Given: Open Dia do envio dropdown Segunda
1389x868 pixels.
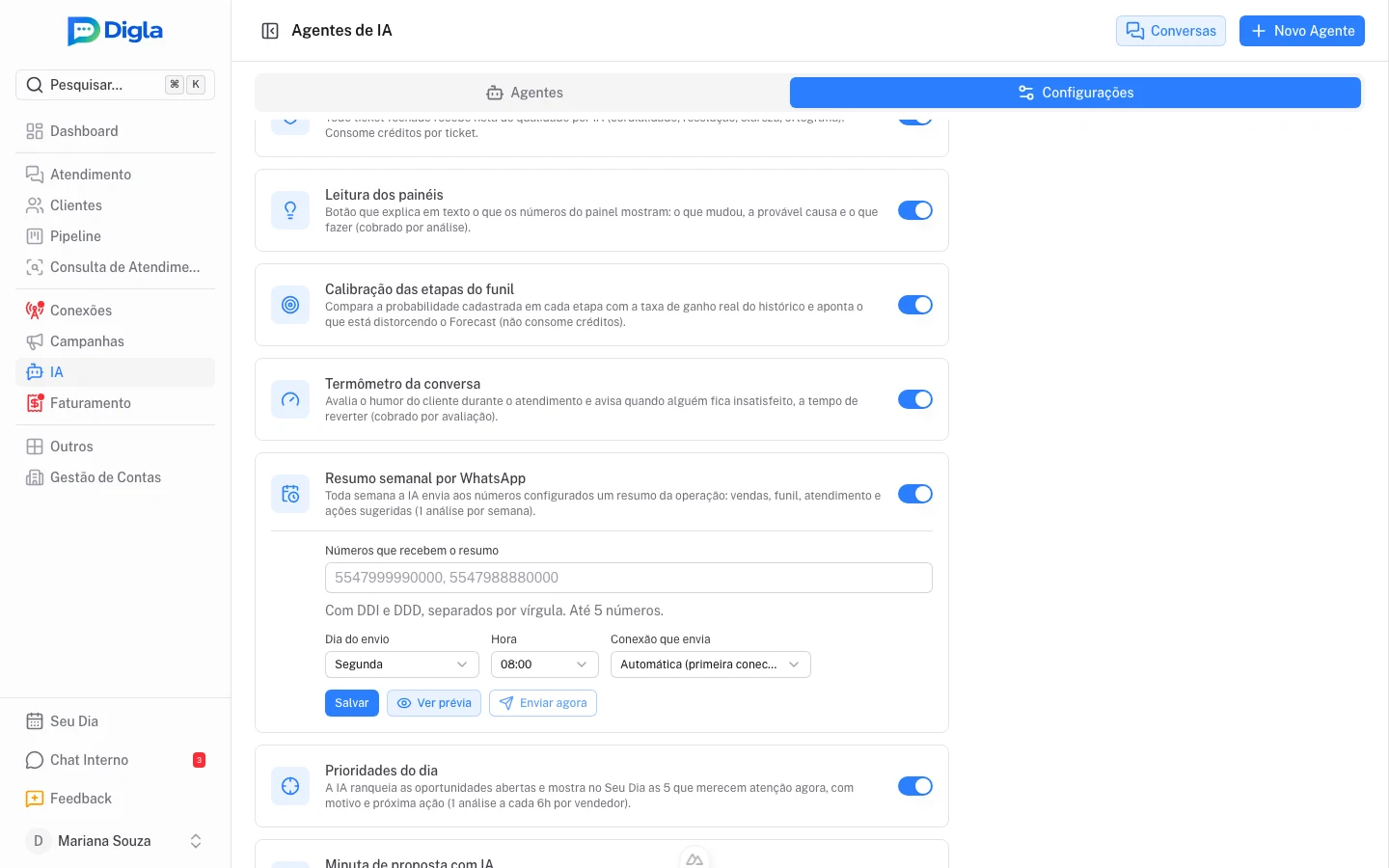Looking at the screenshot, I should coord(402,665).
